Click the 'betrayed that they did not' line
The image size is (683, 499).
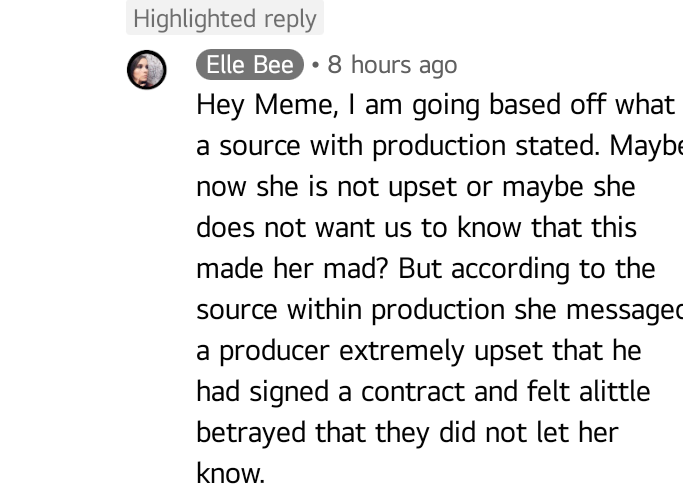[x=407, y=433]
